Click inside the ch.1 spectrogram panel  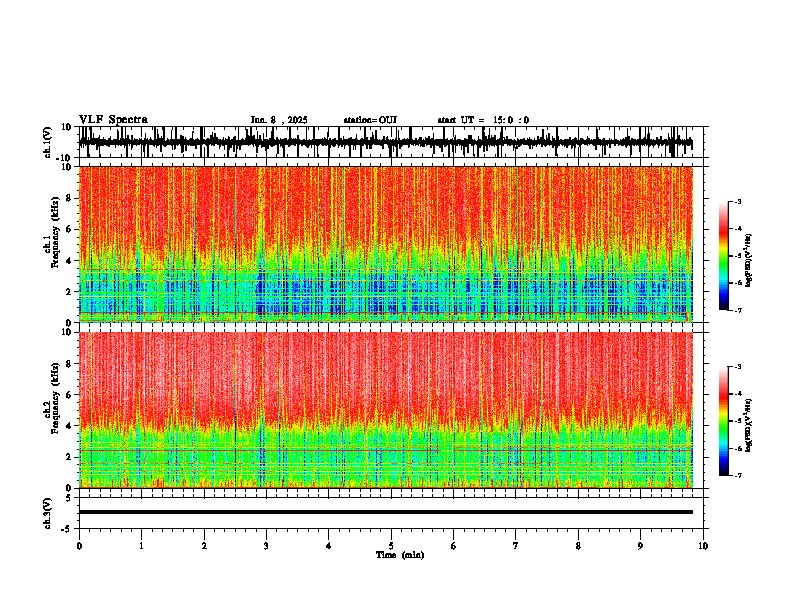(x=386, y=244)
